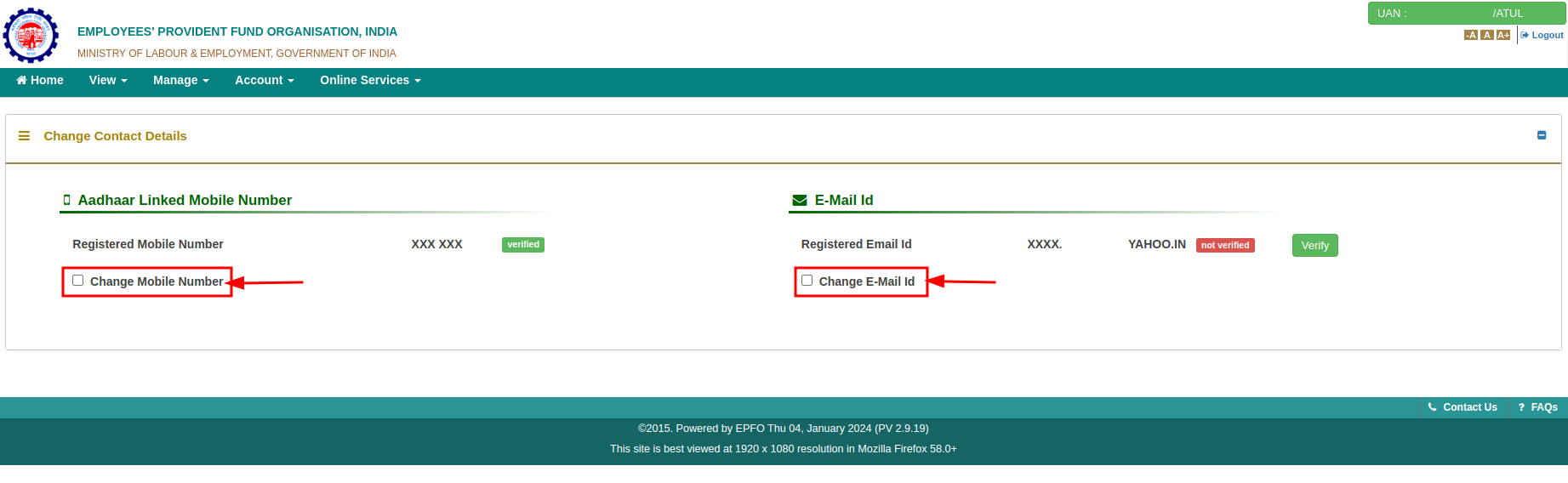Click the ©2015 Powered by EPFO text
The image size is (1568, 483).
click(x=784, y=429)
